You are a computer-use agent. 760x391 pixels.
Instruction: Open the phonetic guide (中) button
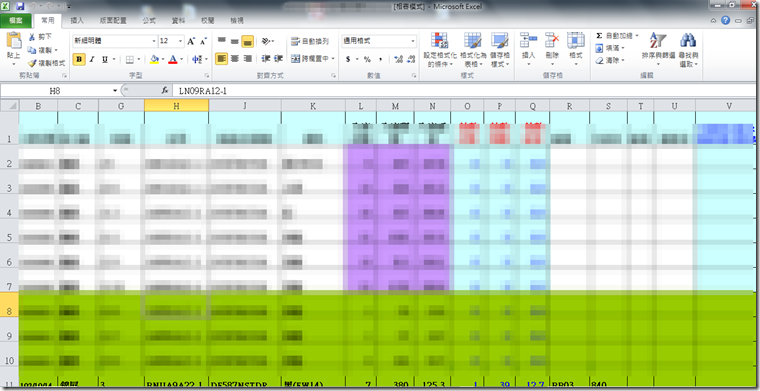[x=196, y=59]
